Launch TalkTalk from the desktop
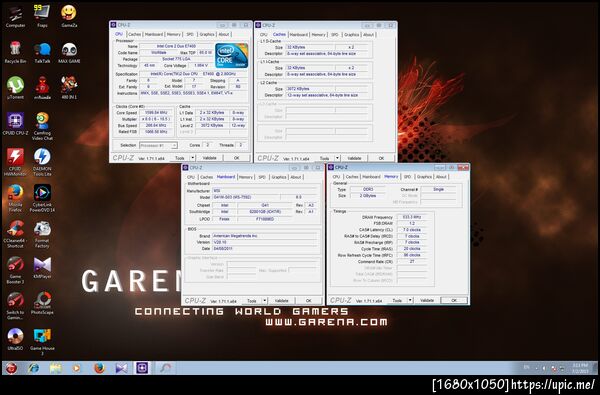The width and height of the screenshot is (600, 395). pyautogui.click(x=42, y=52)
